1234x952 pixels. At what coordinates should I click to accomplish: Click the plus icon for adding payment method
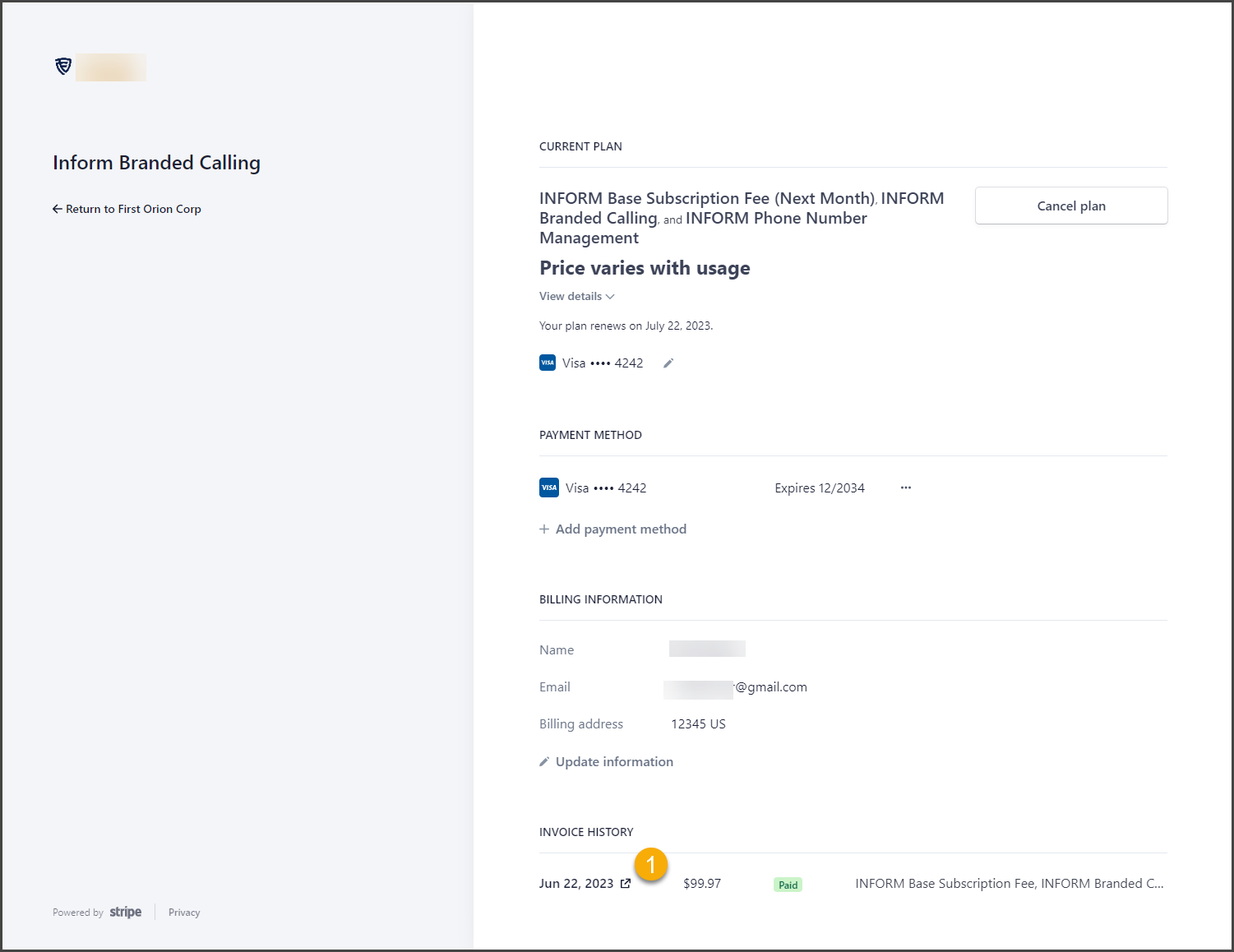point(544,529)
